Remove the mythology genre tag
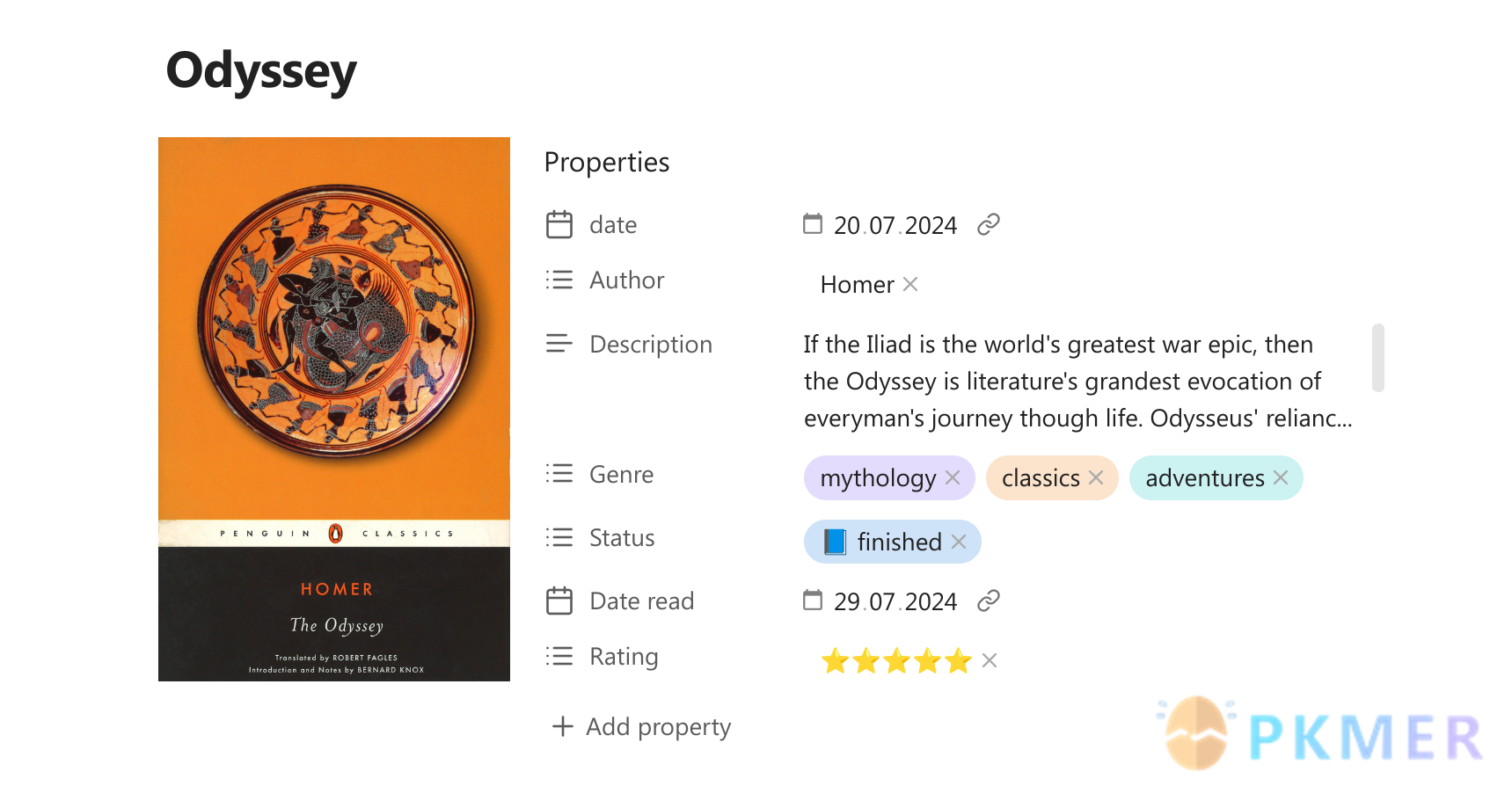 (x=953, y=477)
